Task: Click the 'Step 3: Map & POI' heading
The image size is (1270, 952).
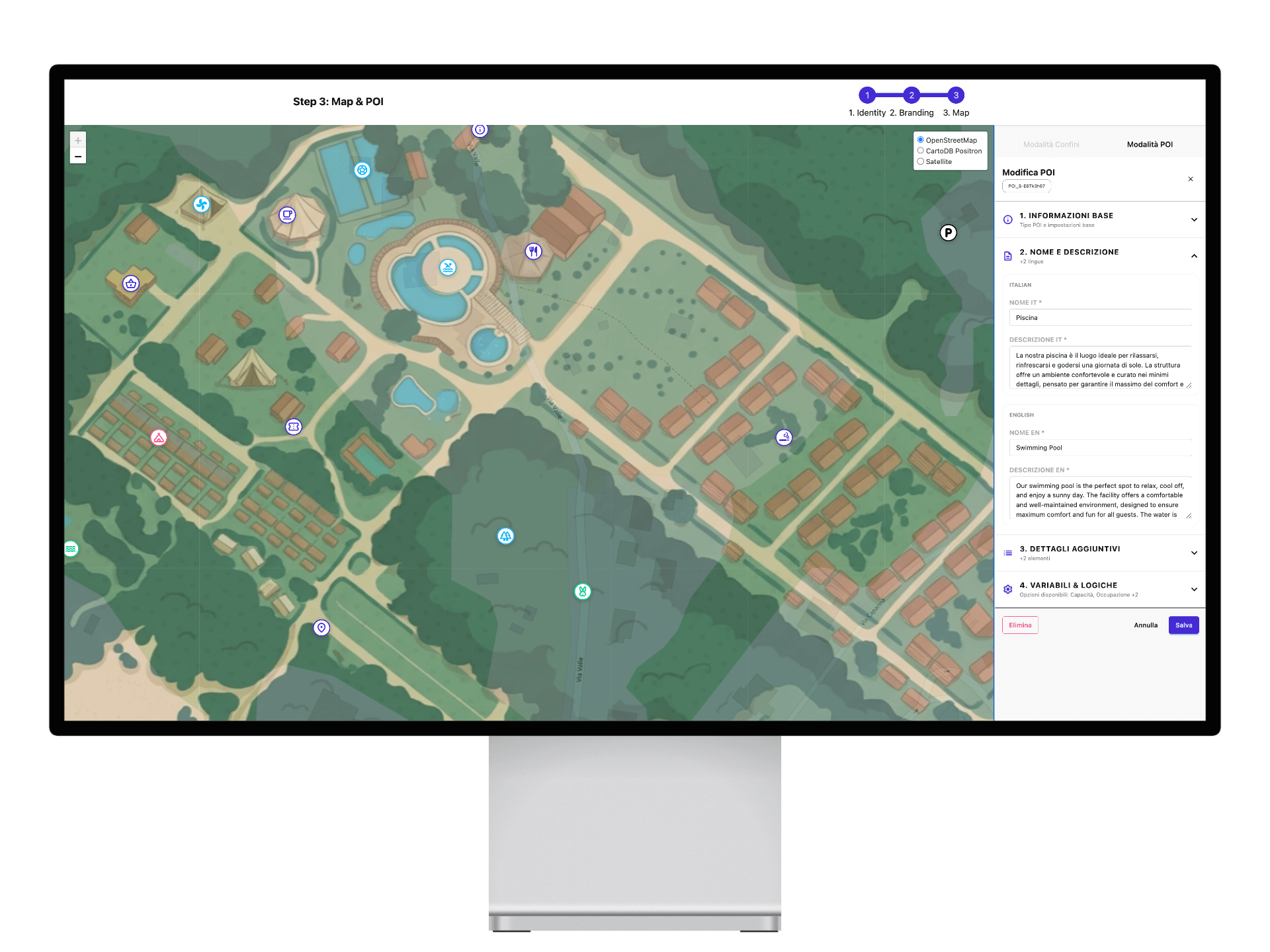Action: [x=338, y=102]
